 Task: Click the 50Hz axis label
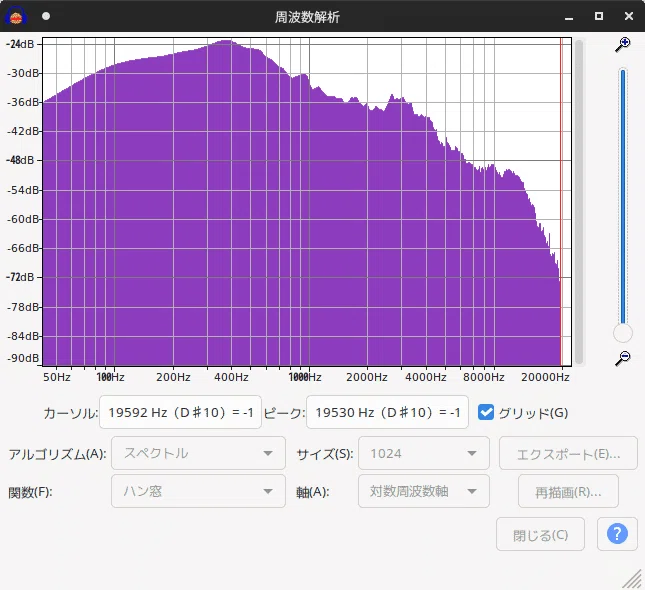pos(57,377)
